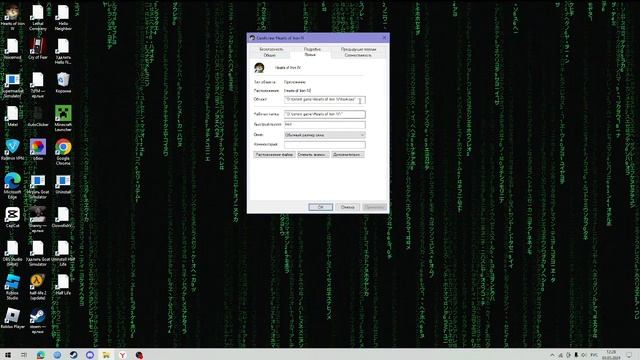Click the Комментарий comment field

pos(324,144)
